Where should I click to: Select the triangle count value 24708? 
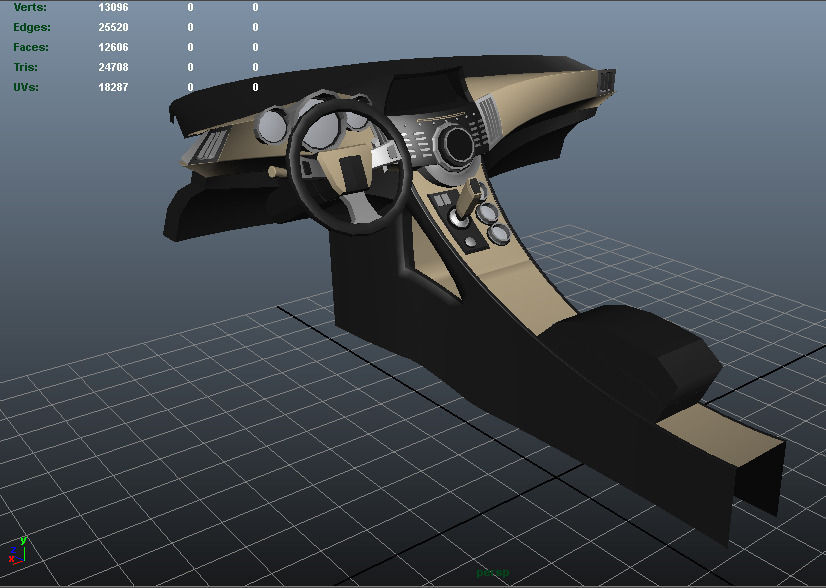[x=113, y=67]
